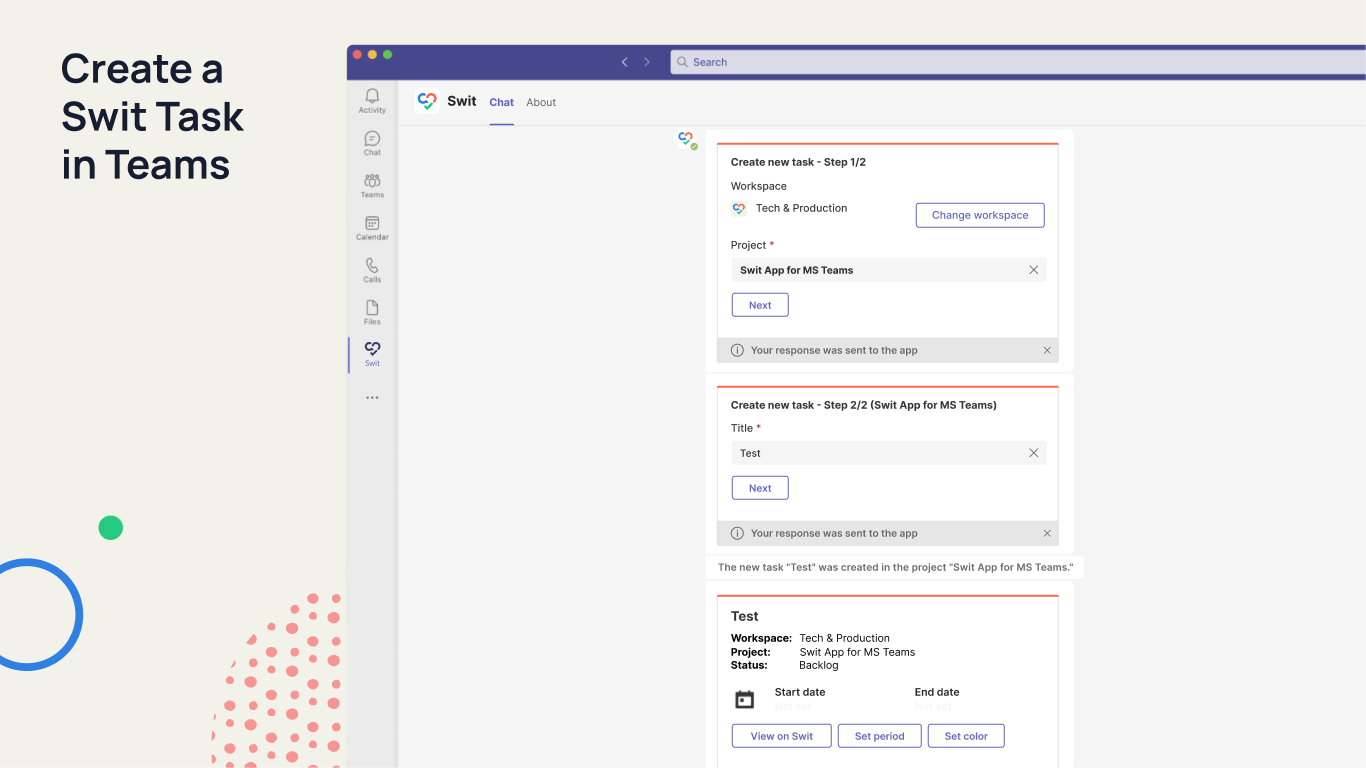The height and width of the screenshot is (768, 1366).
Task: Clear the Test title field
Action: pyautogui.click(x=1034, y=453)
